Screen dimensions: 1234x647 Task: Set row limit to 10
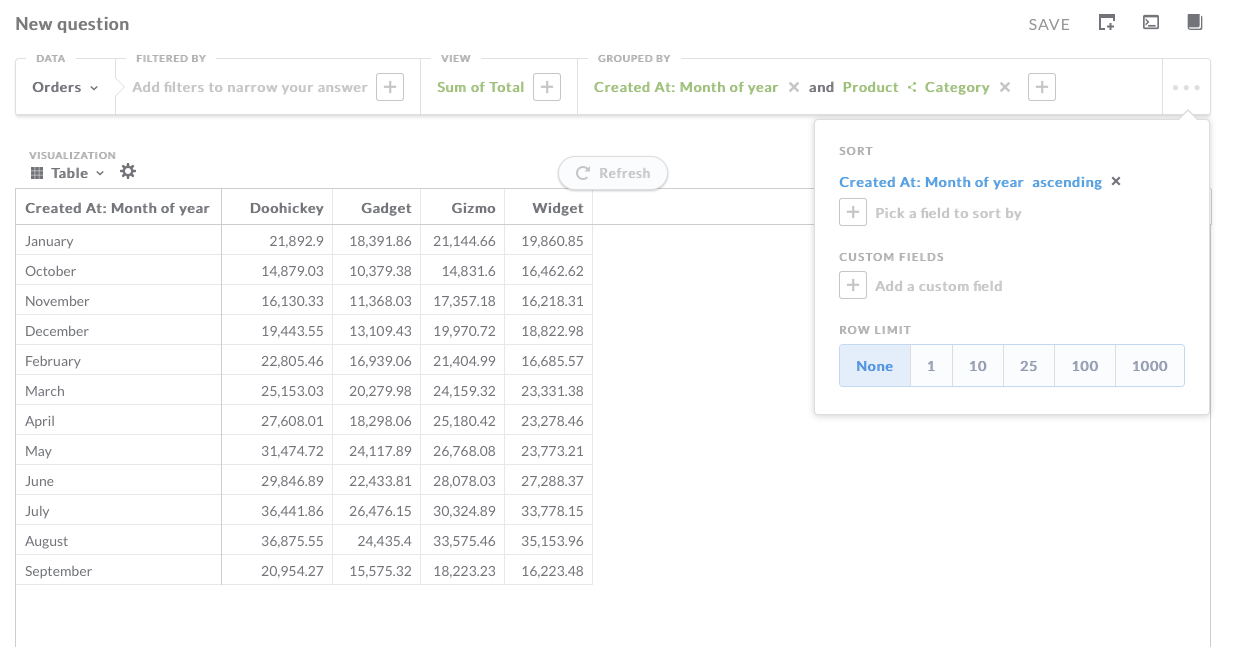[977, 366]
